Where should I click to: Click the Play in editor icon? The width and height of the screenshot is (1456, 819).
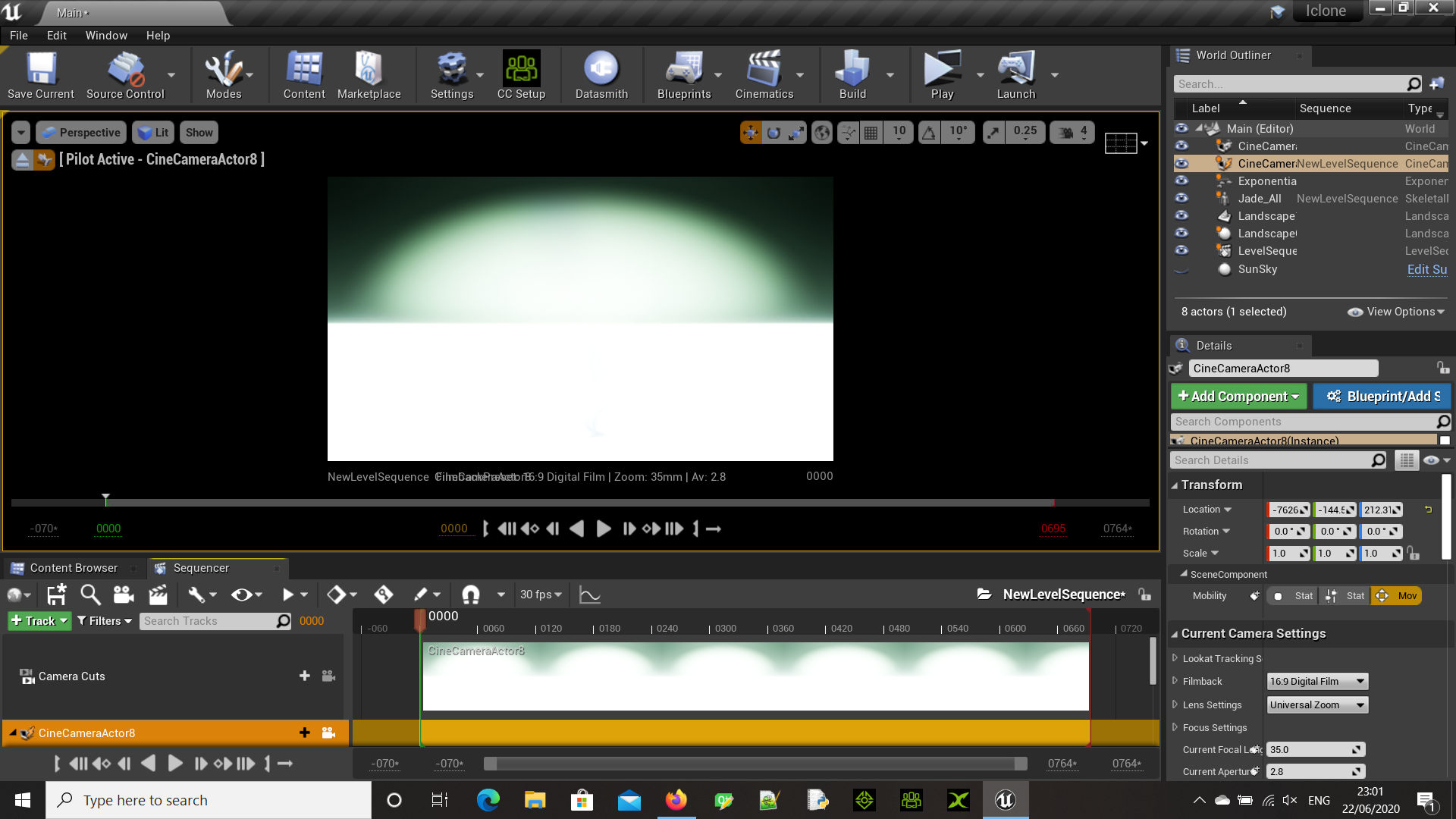942,75
